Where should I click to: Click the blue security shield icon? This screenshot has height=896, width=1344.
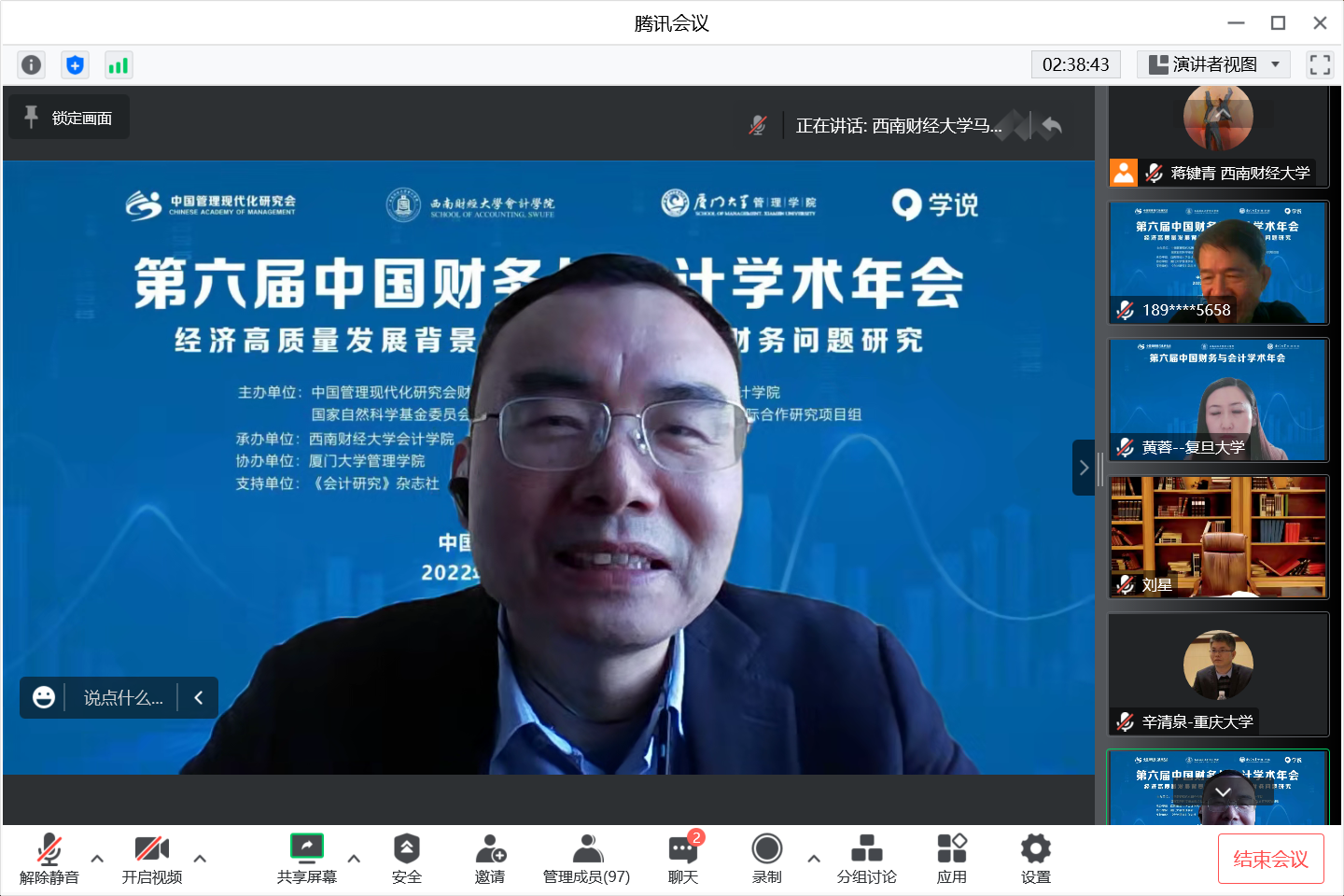(x=75, y=64)
